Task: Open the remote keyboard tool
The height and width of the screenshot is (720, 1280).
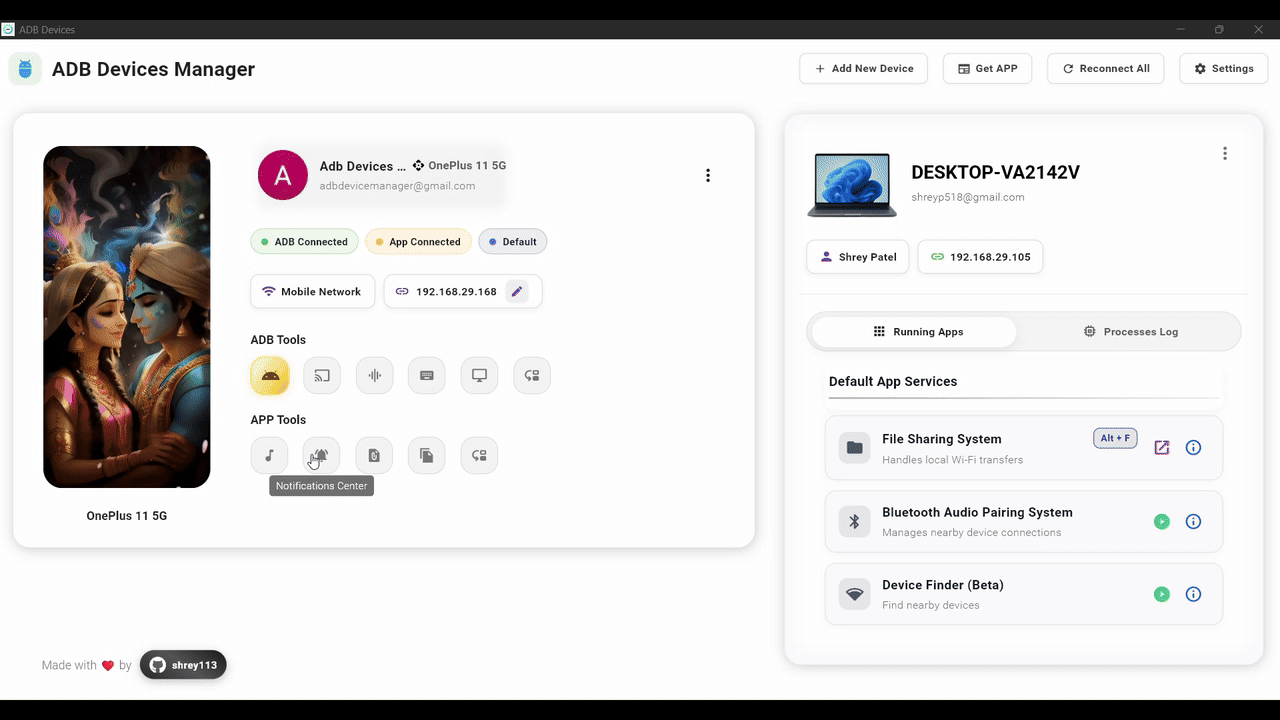Action: pyautogui.click(x=426, y=375)
